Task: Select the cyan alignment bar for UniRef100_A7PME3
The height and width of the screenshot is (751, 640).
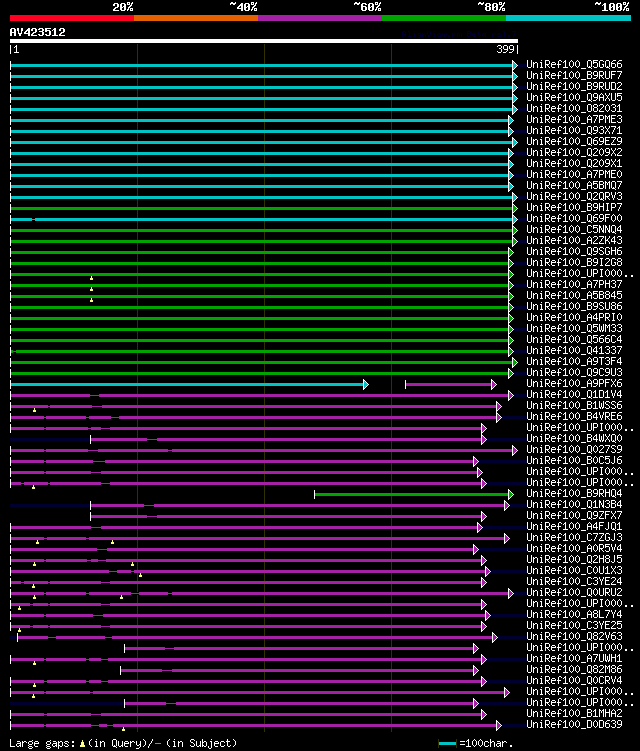Action: pos(262,120)
